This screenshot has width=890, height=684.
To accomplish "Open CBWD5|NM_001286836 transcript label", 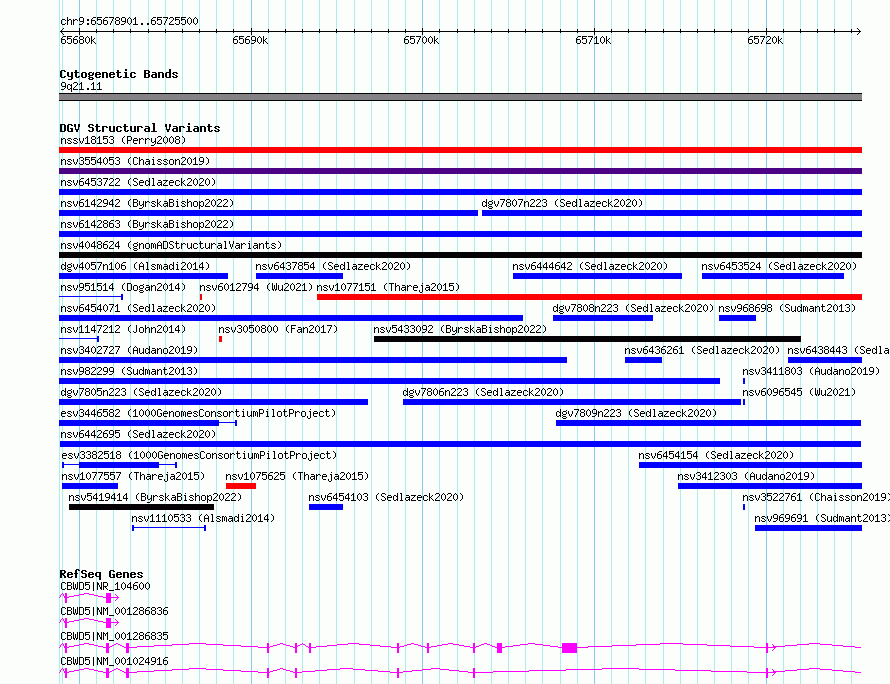I will [114, 611].
